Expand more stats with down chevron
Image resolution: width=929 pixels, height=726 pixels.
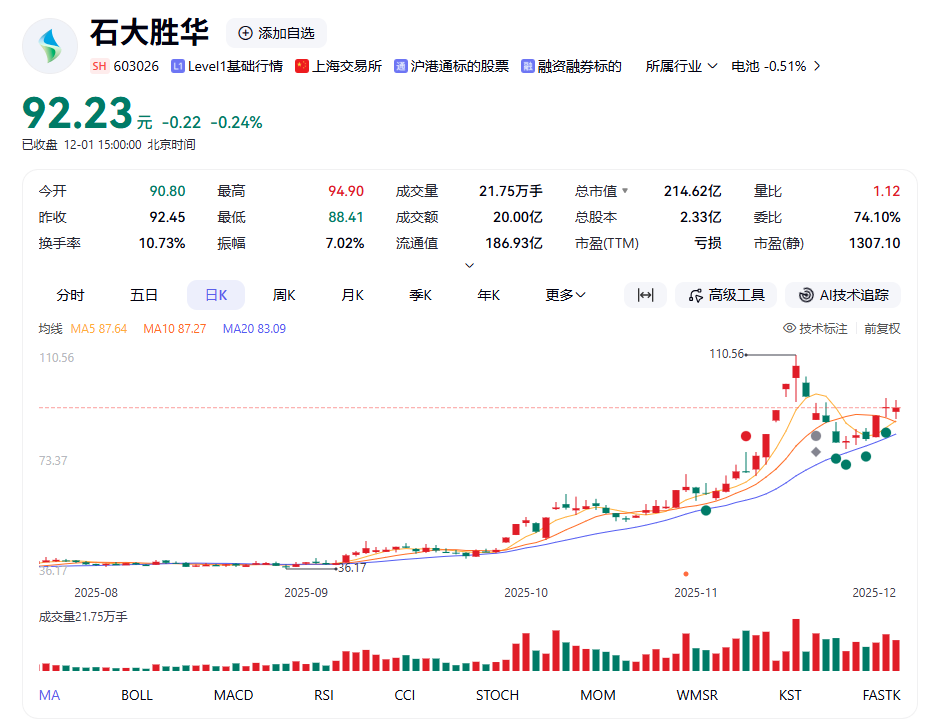click(469, 266)
